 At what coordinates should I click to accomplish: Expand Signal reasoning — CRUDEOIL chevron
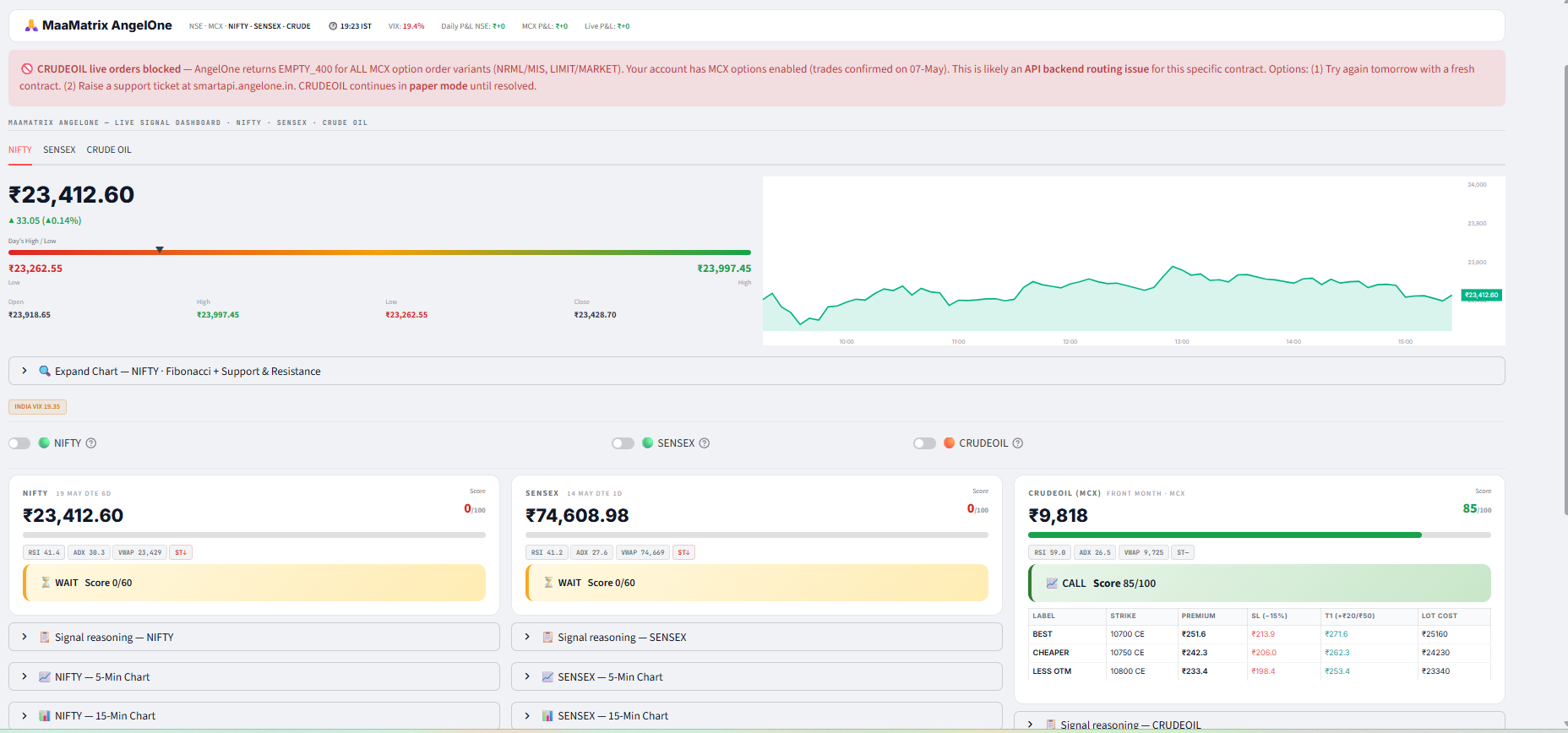point(1030,725)
